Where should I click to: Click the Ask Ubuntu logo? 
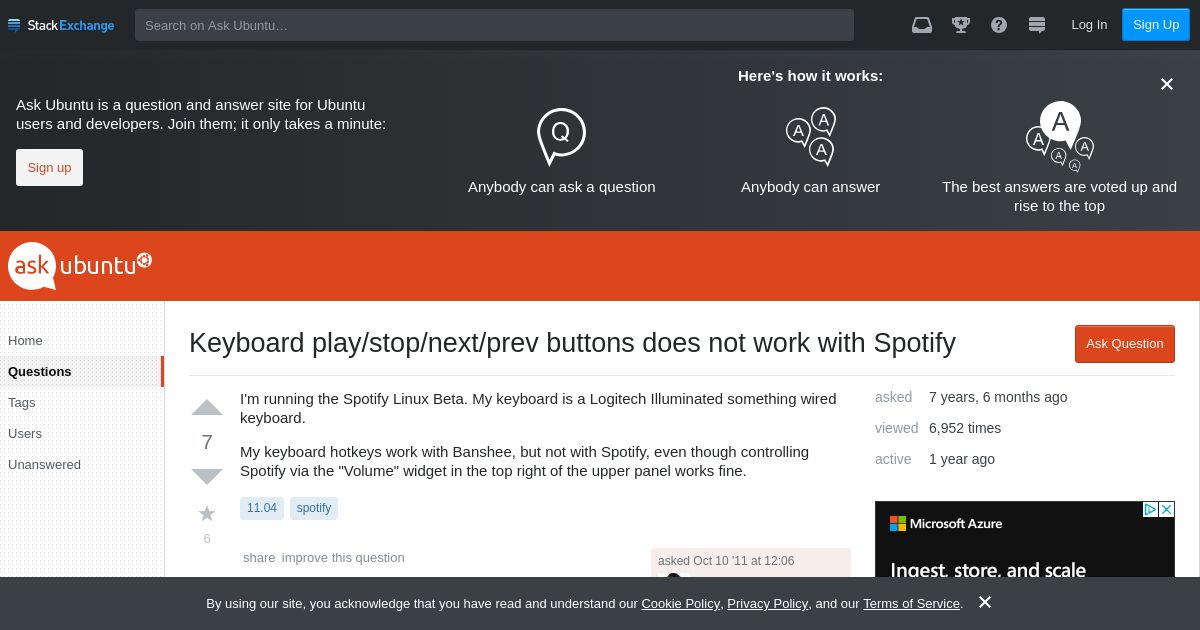(80, 265)
